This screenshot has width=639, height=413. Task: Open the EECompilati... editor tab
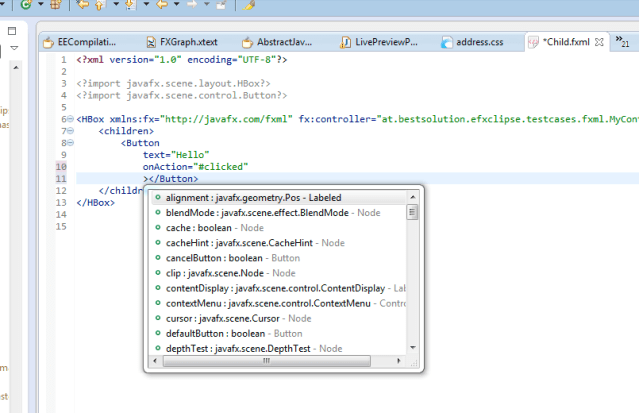(86, 43)
